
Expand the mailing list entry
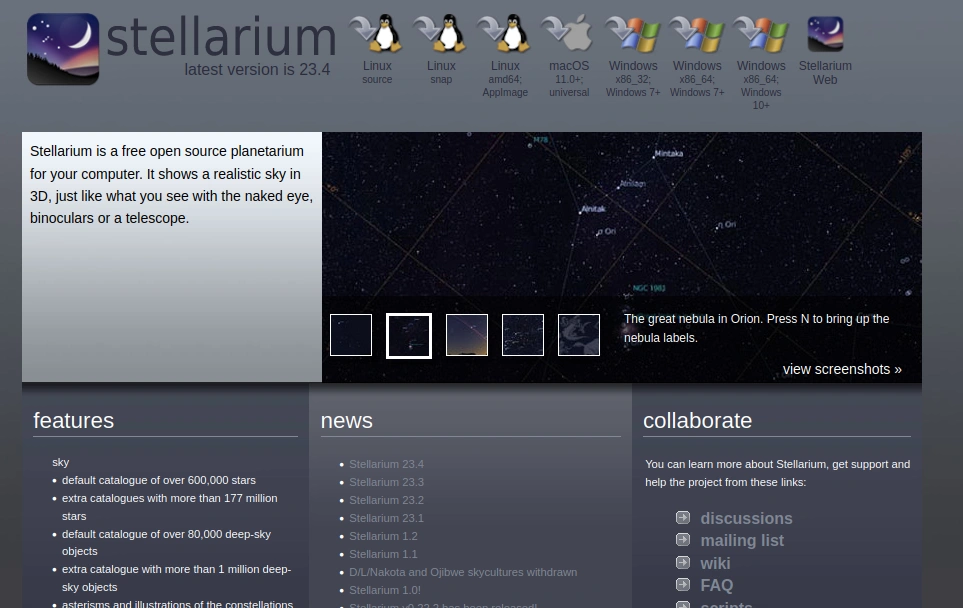742,540
